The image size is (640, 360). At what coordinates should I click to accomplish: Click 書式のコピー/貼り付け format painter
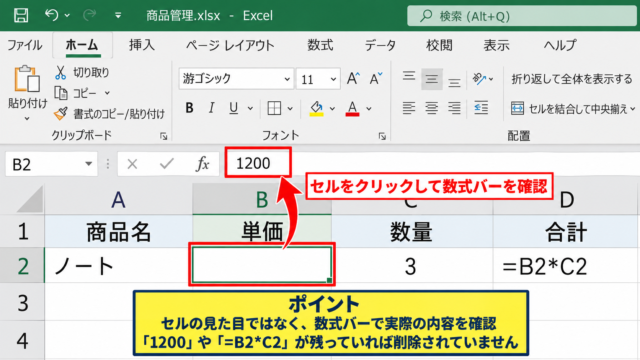coord(109,114)
